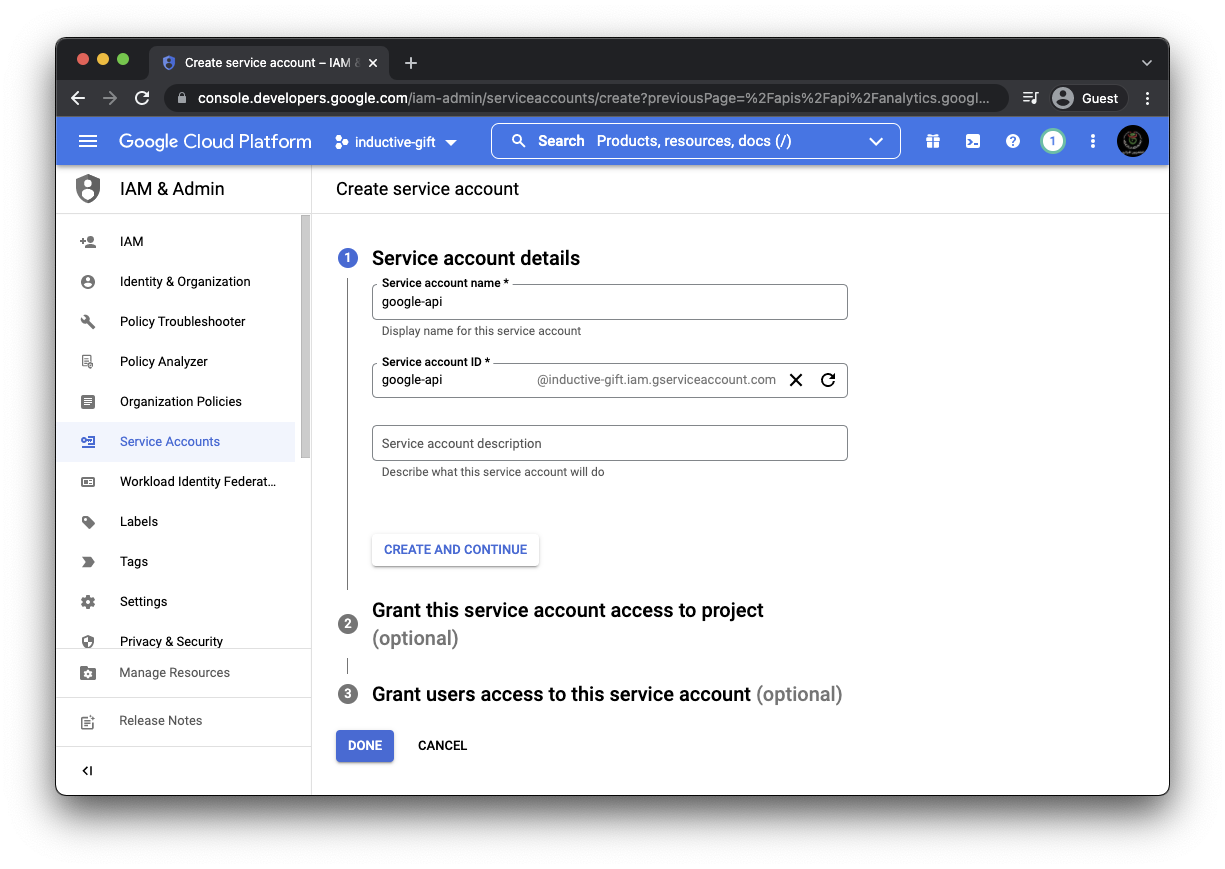Image resolution: width=1225 pixels, height=869 pixels.
Task: Click the Service account name field
Action: 610,302
